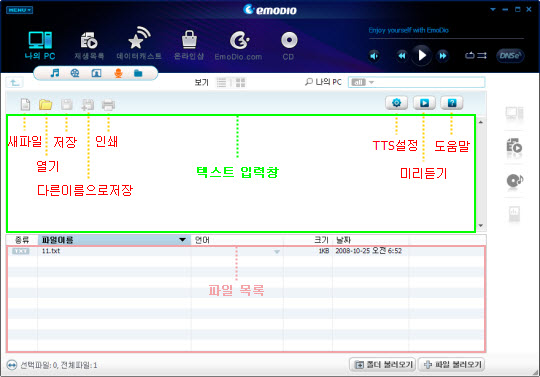540x377 pixels.
Task: Switch to the CD tab
Action: click(x=289, y=46)
